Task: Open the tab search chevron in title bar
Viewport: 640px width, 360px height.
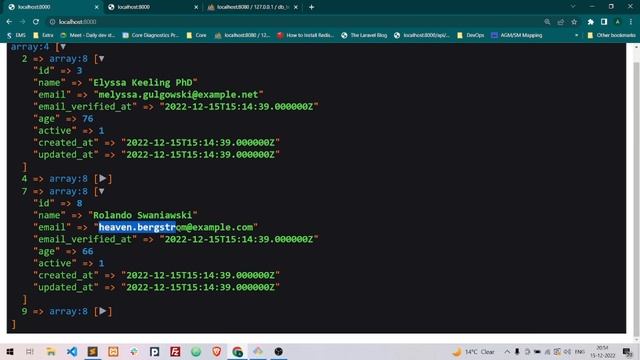Action: [x=573, y=7]
